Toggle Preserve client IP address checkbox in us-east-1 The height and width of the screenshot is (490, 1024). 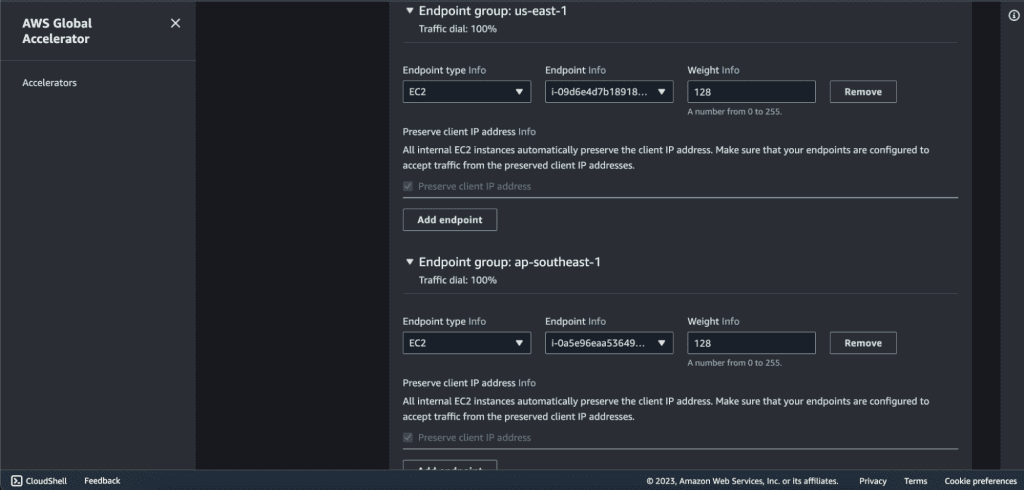pyautogui.click(x=408, y=186)
